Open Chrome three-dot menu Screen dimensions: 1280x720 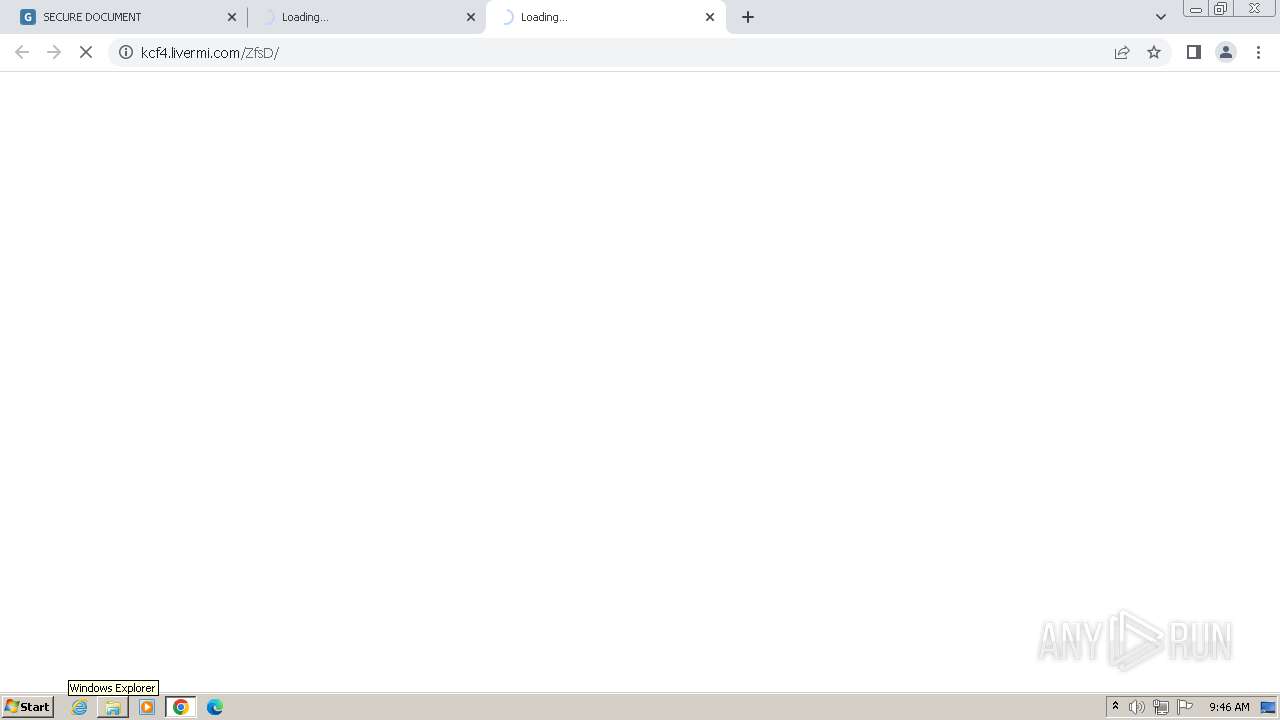click(1259, 52)
